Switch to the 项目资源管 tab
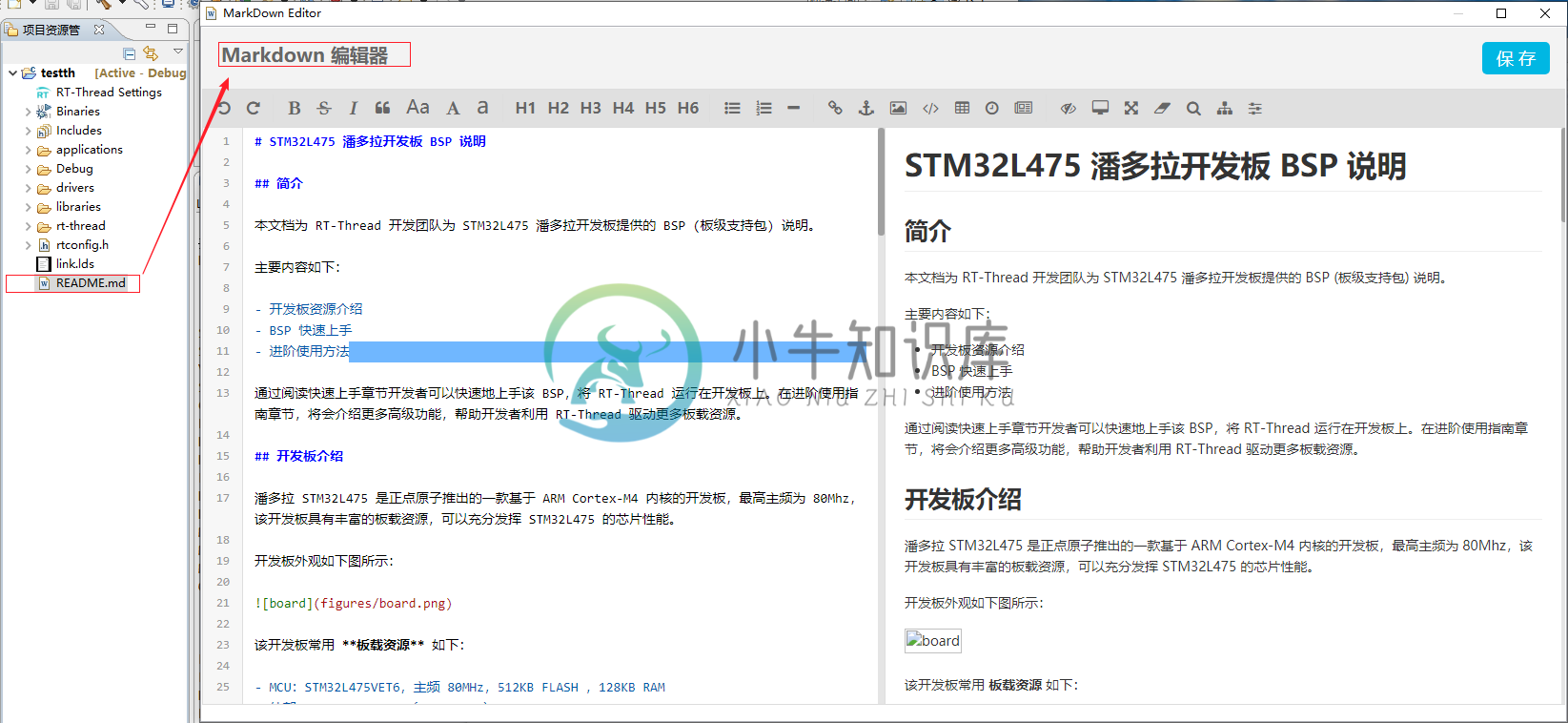 coord(51,30)
